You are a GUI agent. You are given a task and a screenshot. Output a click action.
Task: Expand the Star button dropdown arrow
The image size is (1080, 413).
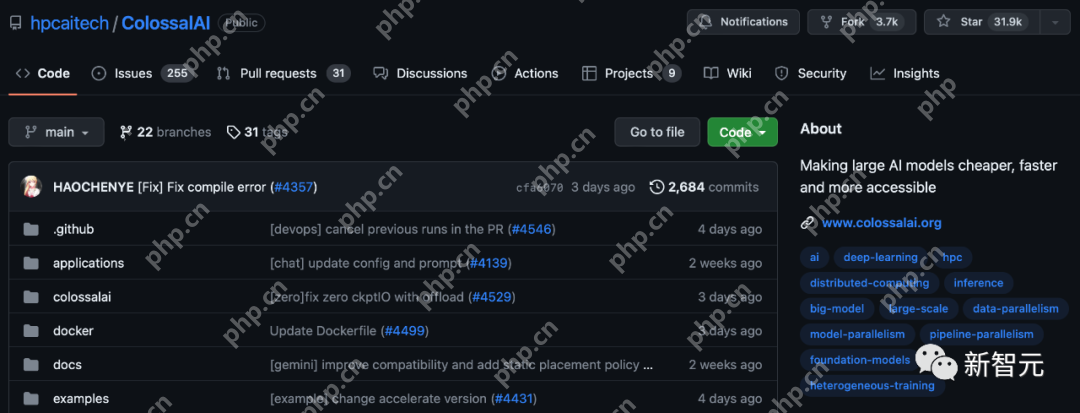point(1055,22)
